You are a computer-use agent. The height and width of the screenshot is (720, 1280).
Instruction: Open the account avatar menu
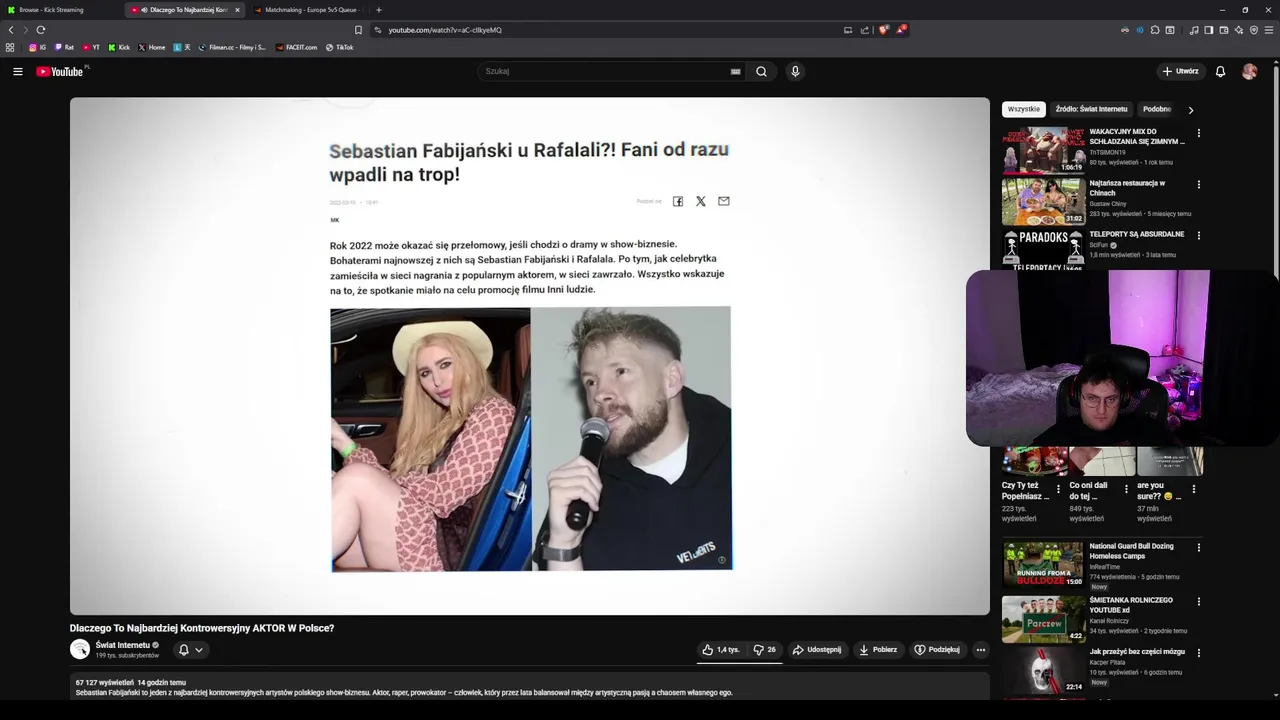point(1249,71)
